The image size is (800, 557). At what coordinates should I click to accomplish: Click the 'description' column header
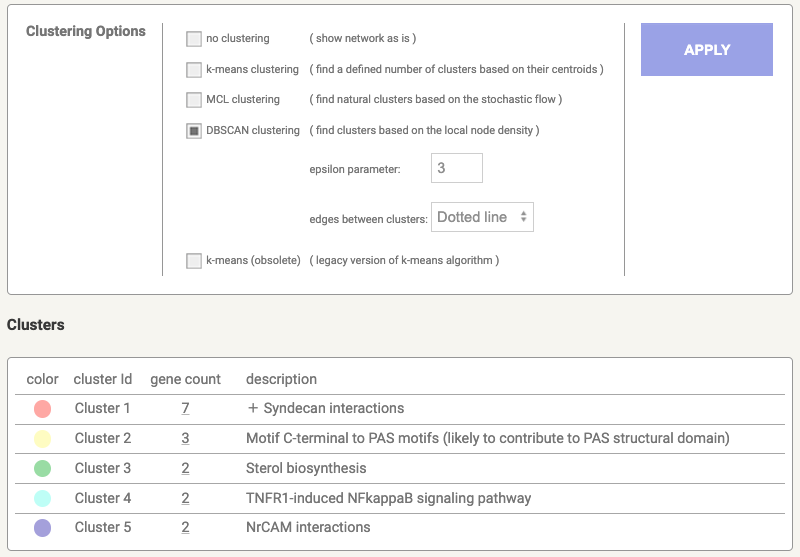tap(281, 379)
